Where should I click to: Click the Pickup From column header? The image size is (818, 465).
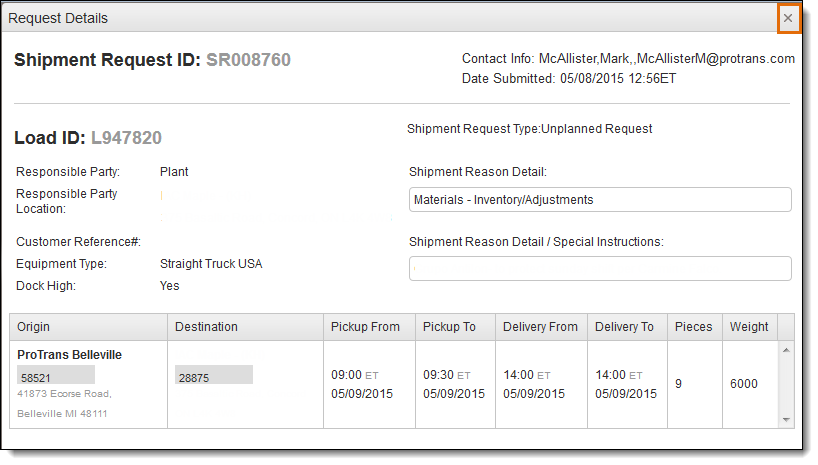pyautogui.click(x=369, y=327)
